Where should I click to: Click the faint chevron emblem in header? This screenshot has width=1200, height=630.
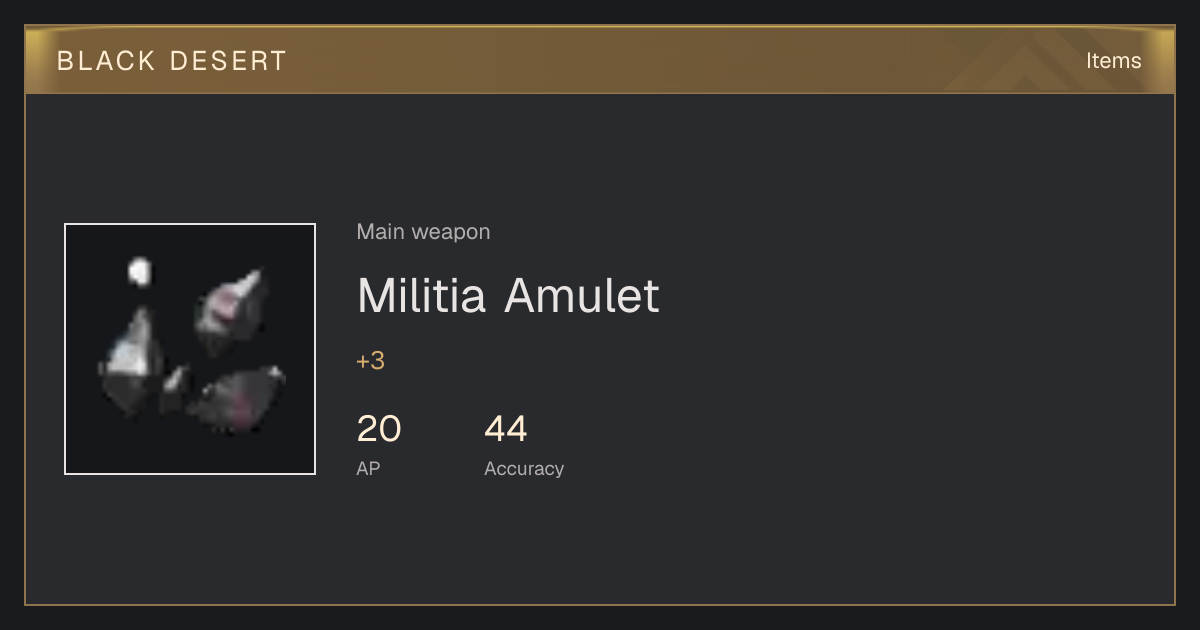[x=1040, y=62]
